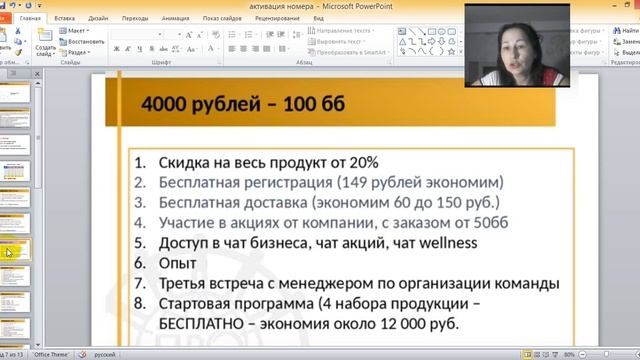Click list item 'Опыт' on the slide
640x360 pixels.
[177, 263]
